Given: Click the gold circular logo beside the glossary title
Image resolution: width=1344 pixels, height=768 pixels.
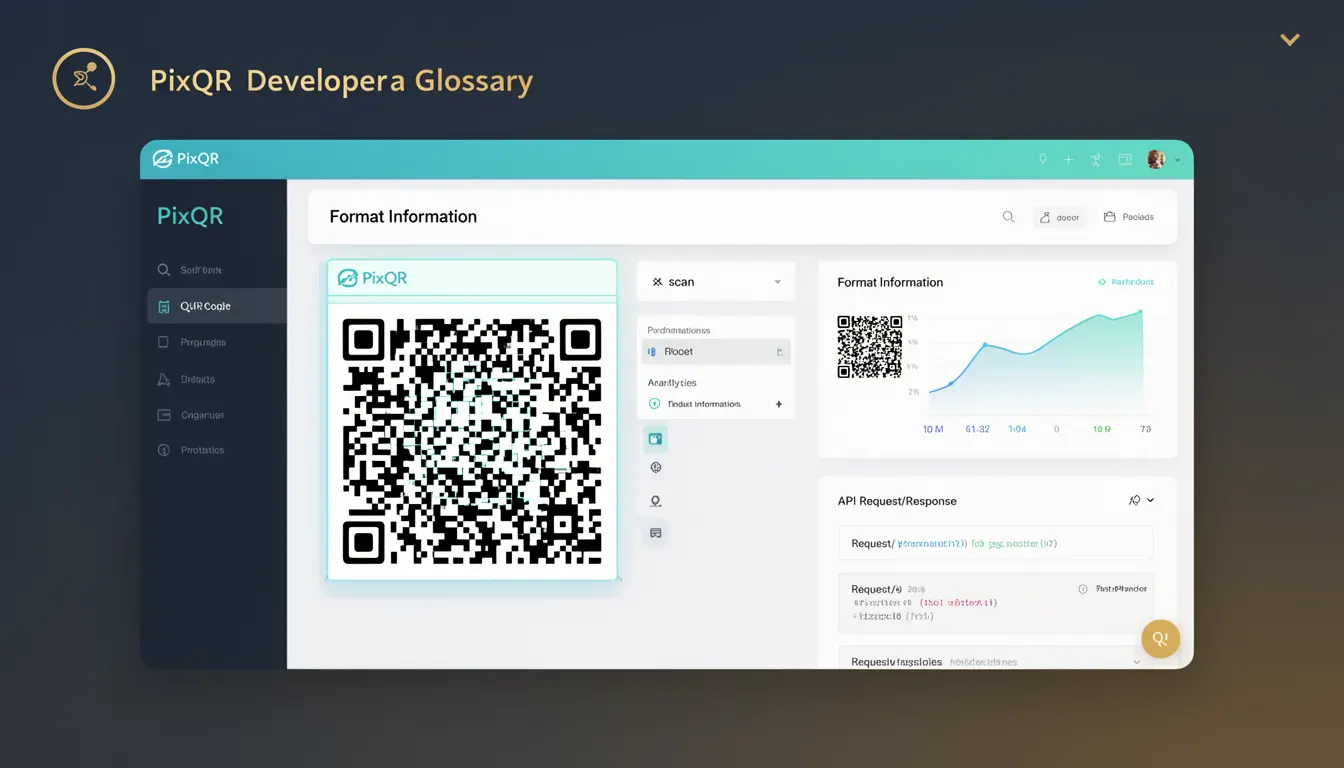Looking at the screenshot, I should 84,78.
